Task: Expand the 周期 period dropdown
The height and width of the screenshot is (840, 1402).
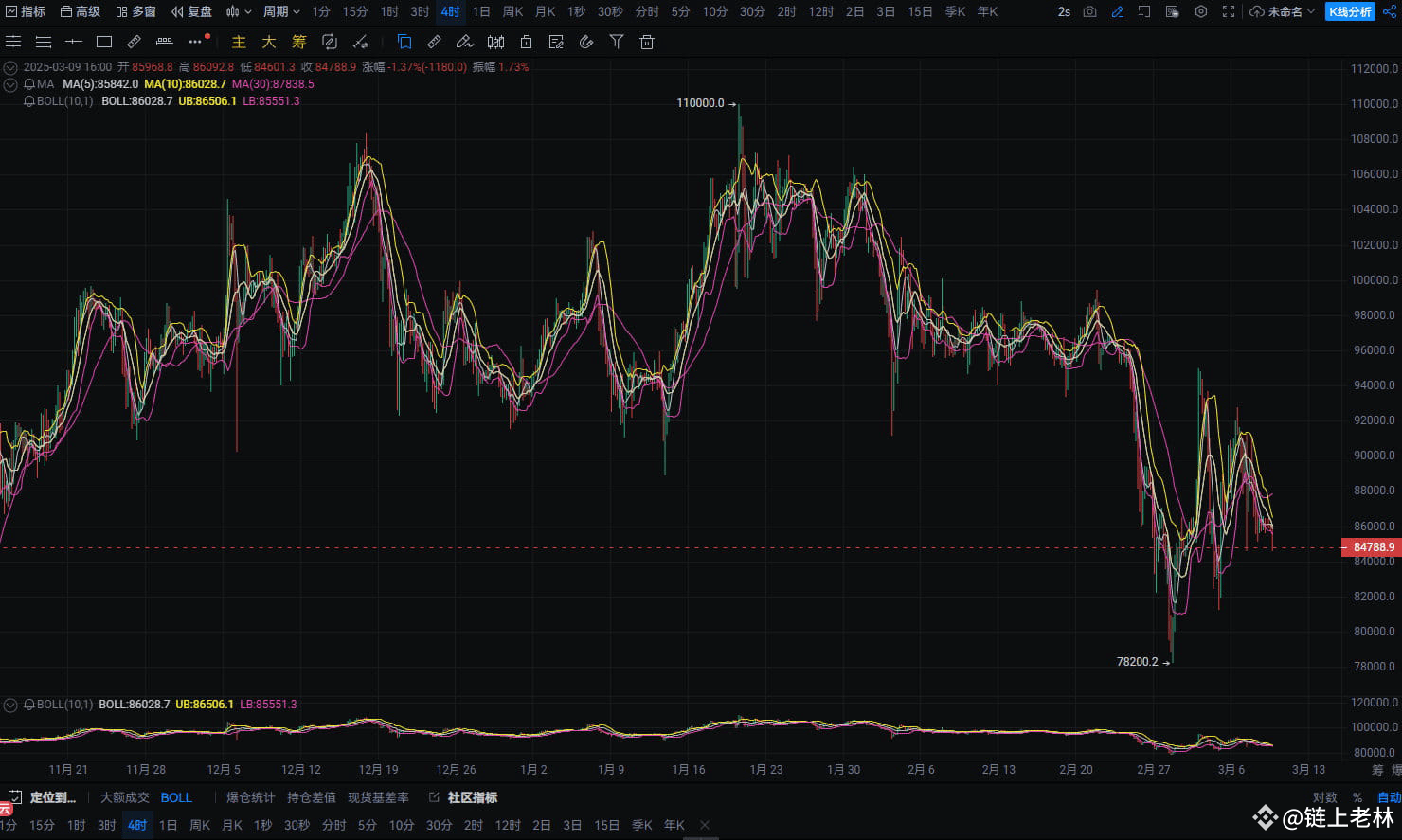Action: (x=281, y=11)
